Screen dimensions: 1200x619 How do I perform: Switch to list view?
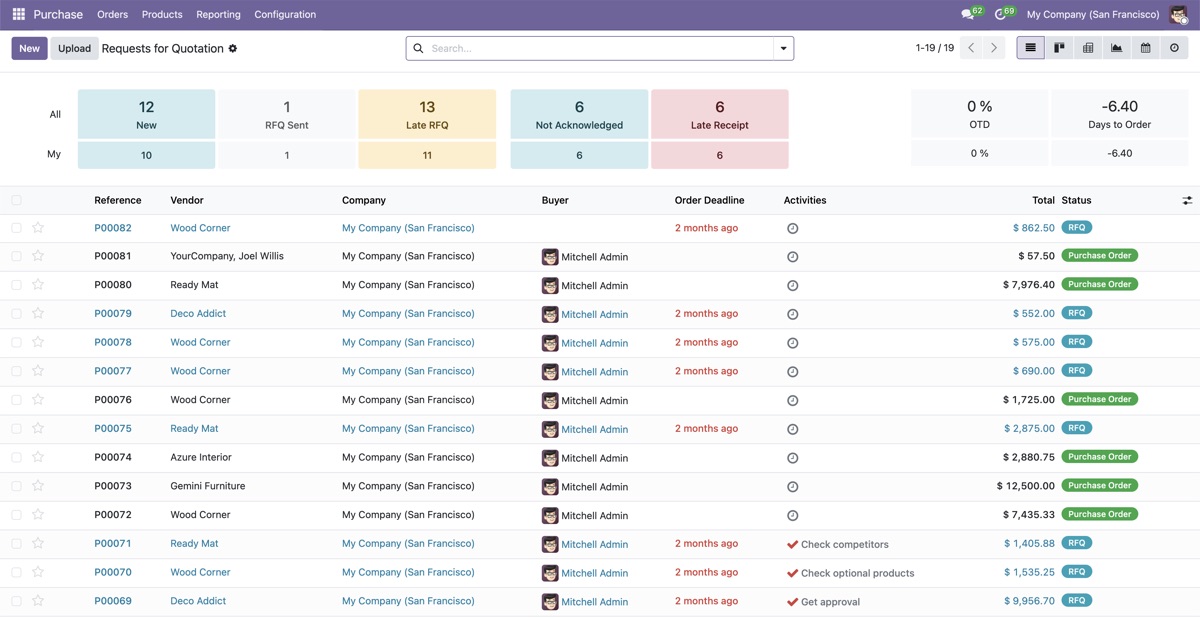pyautogui.click(x=1031, y=47)
